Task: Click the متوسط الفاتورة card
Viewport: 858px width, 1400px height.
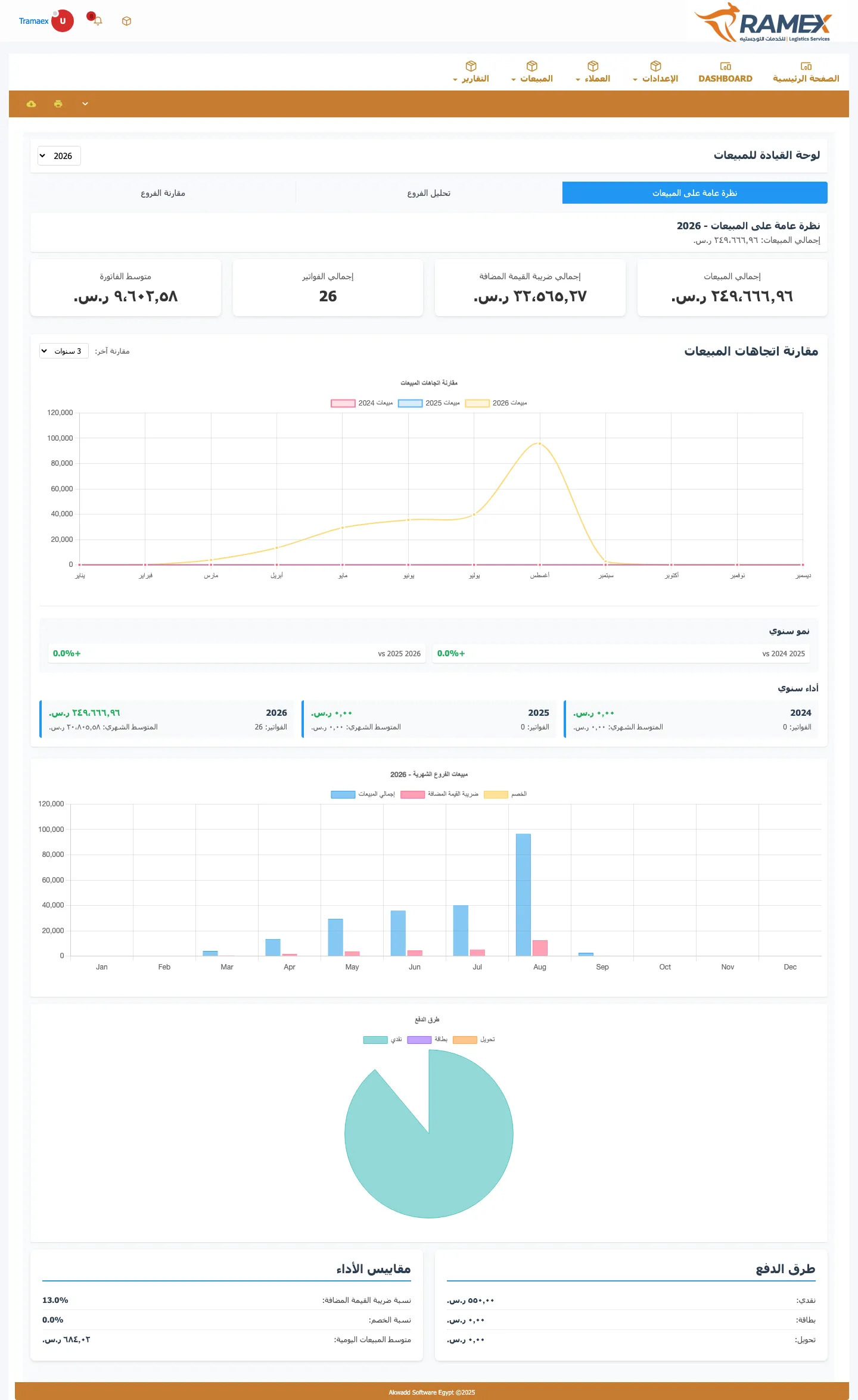Action: [126, 288]
